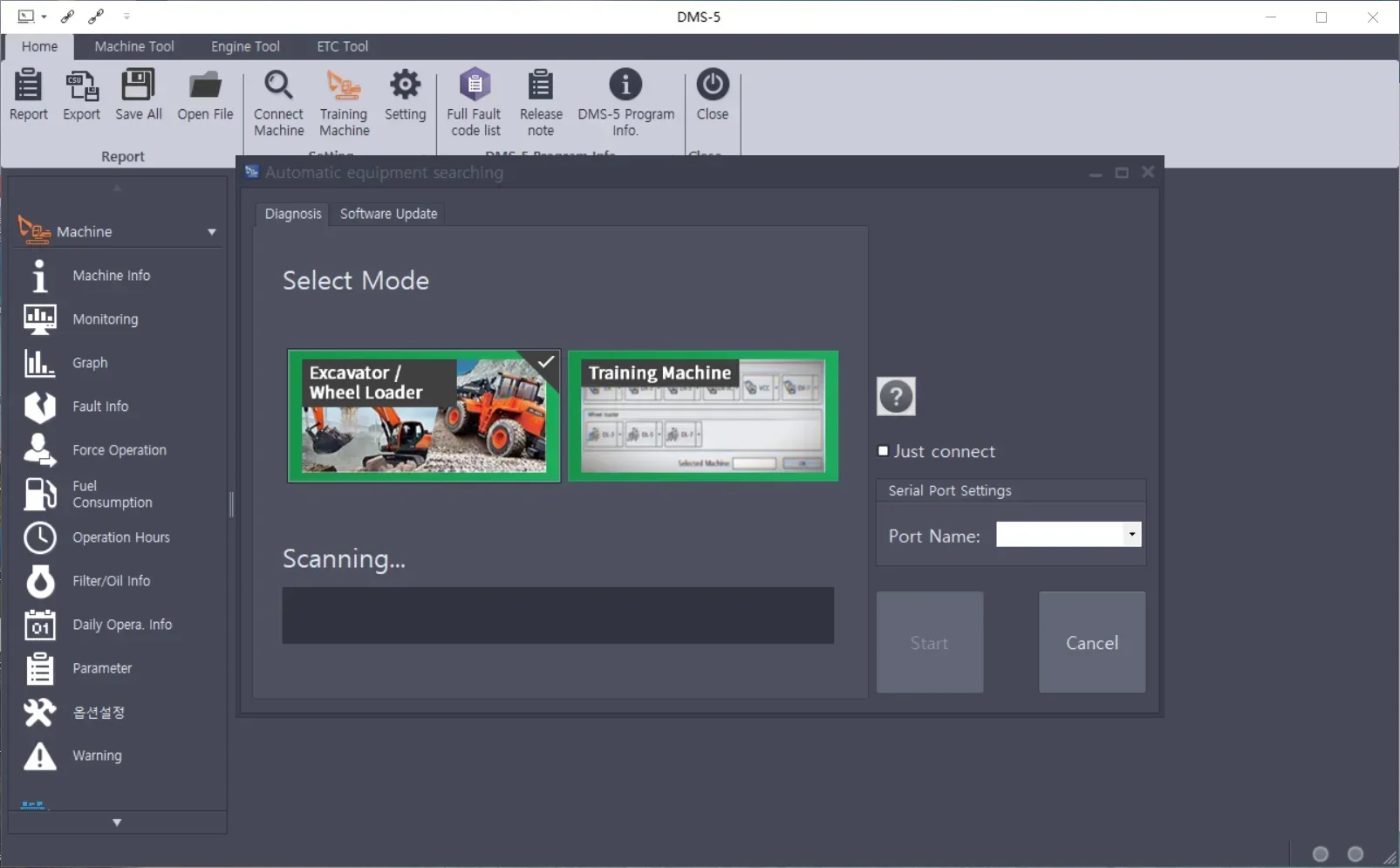Enable the Just connect checkbox
This screenshot has height=868, width=1400.
(883, 451)
